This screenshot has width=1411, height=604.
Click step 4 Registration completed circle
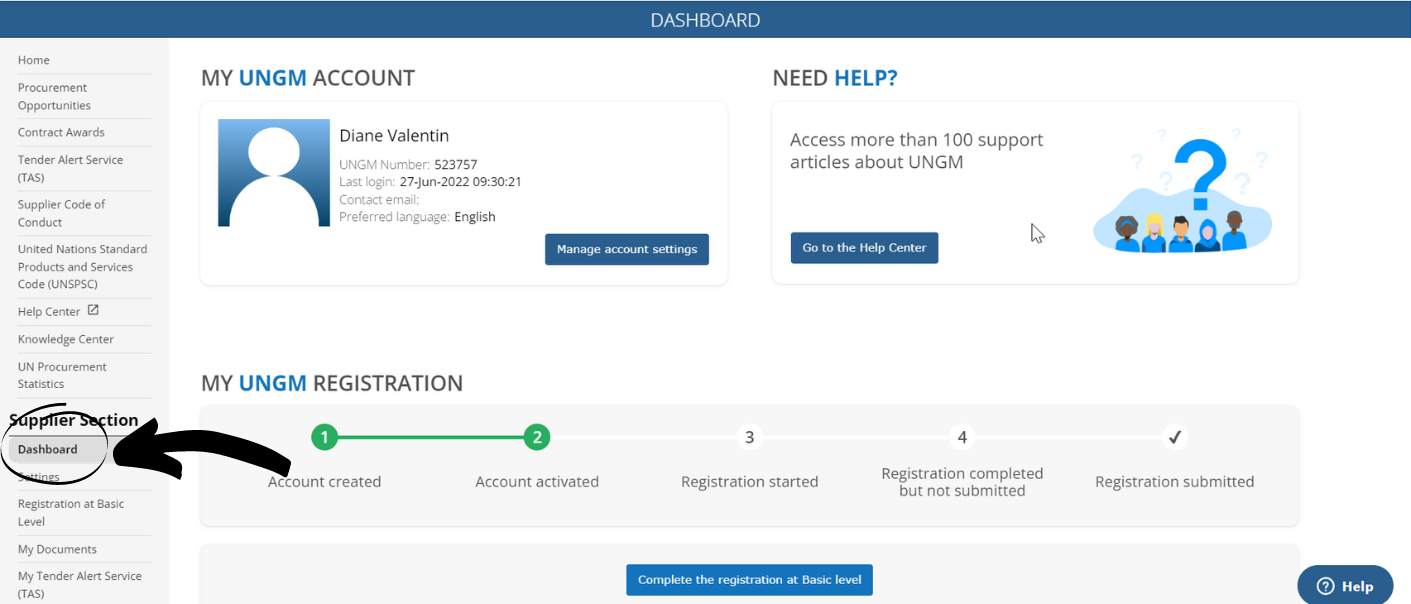tap(962, 437)
